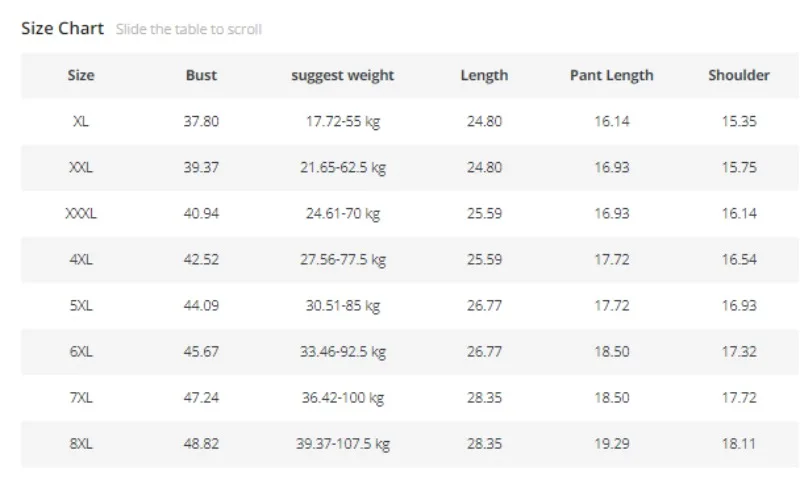
Task: Click the Size Chart heading
Action: click(62, 28)
